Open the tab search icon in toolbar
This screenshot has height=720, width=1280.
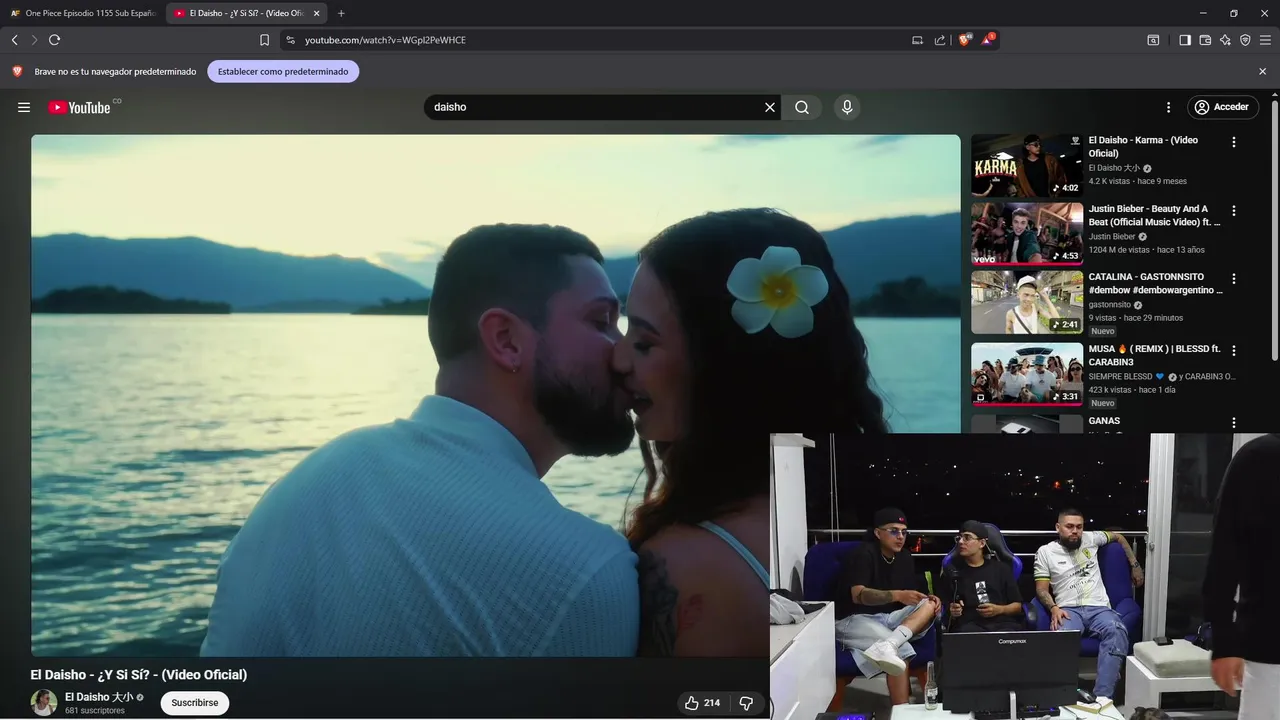[1153, 40]
